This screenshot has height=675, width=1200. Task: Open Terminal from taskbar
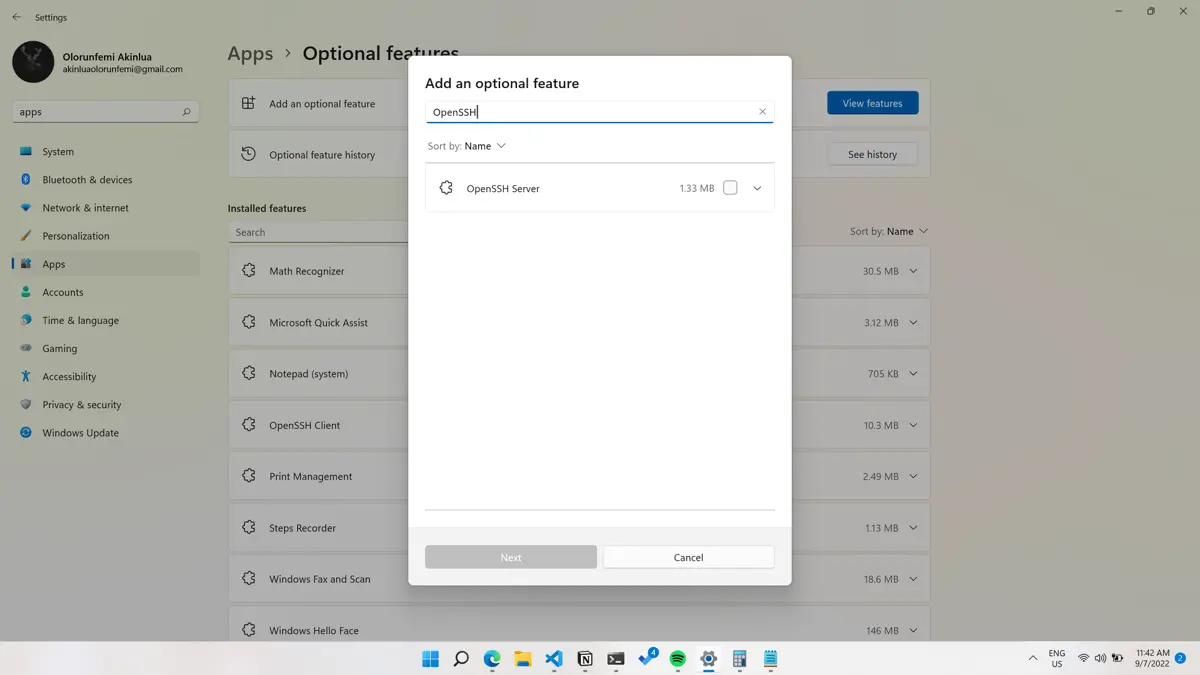click(616, 659)
